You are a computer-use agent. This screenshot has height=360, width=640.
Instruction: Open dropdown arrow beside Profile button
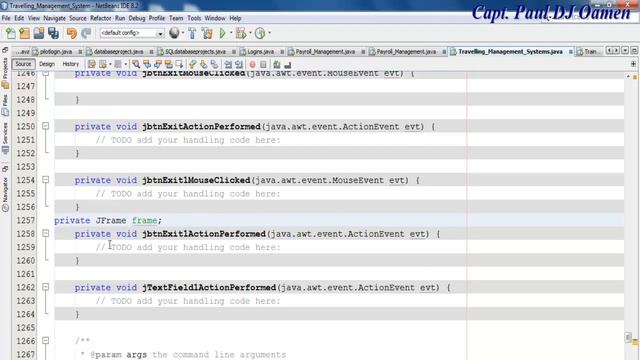click(269, 33)
